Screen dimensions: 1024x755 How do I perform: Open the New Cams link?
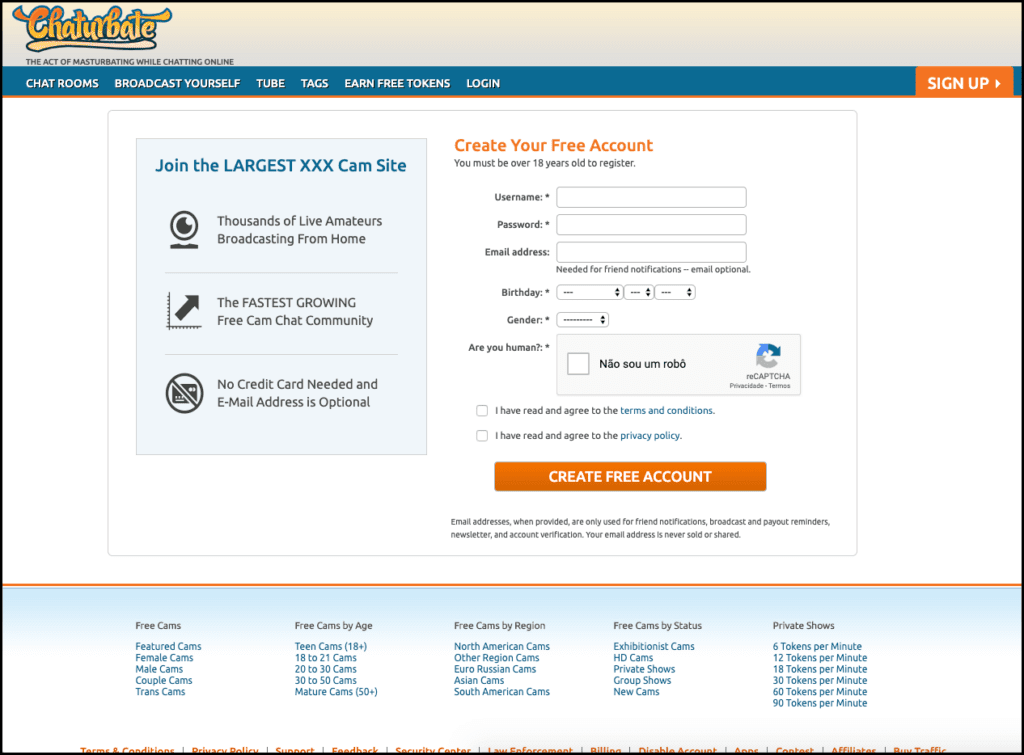(x=637, y=692)
